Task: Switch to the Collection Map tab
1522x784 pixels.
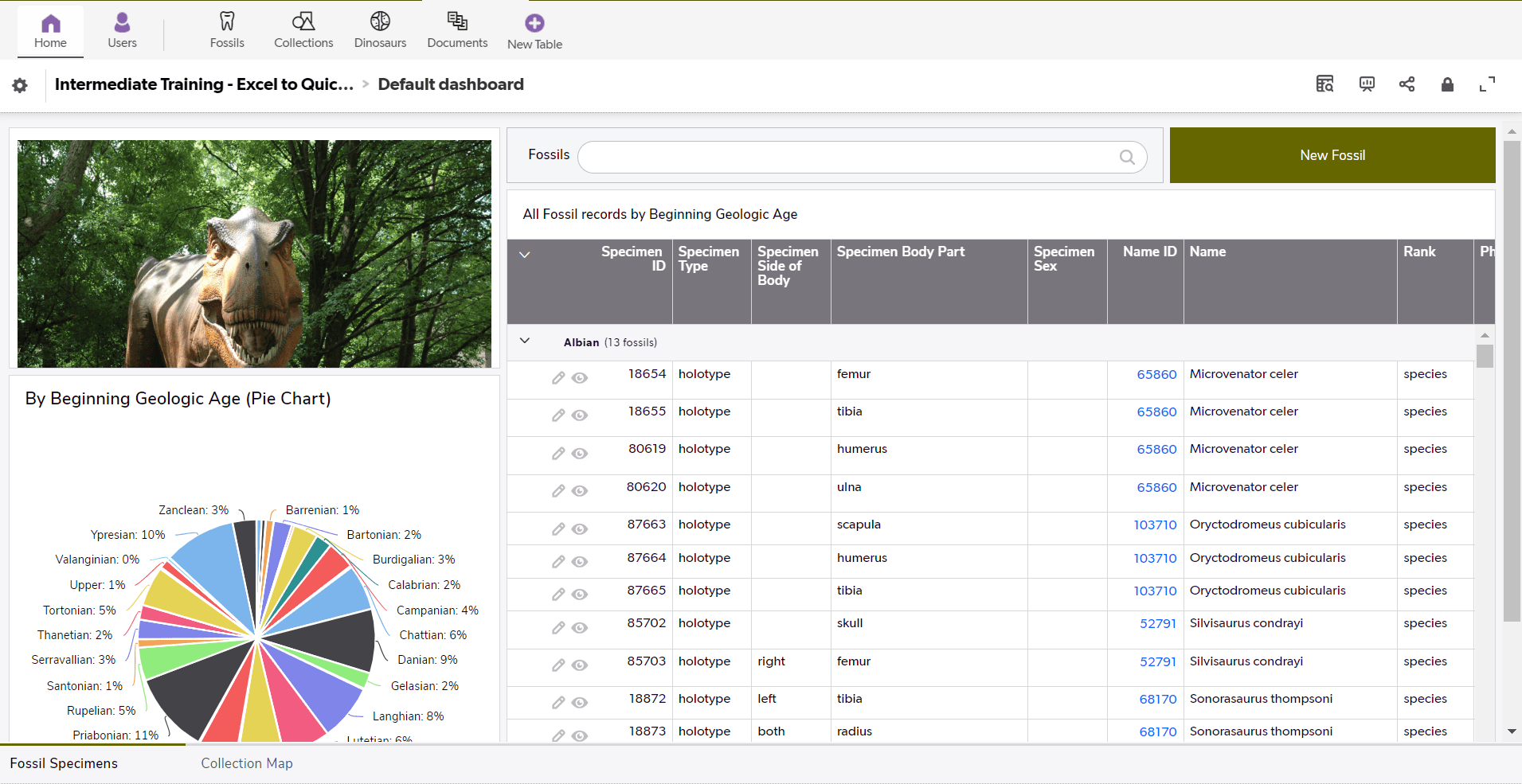Action: pyautogui.click(x=247, y=763)
